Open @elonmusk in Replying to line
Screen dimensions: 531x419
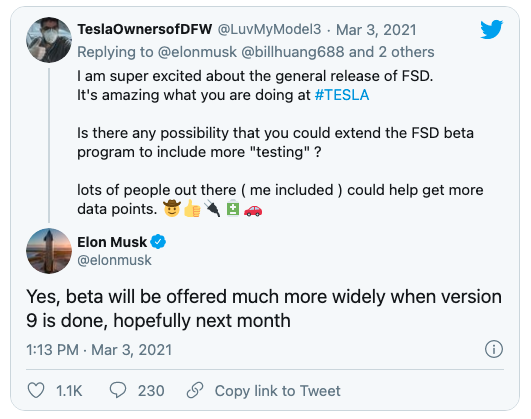(197, 52)
